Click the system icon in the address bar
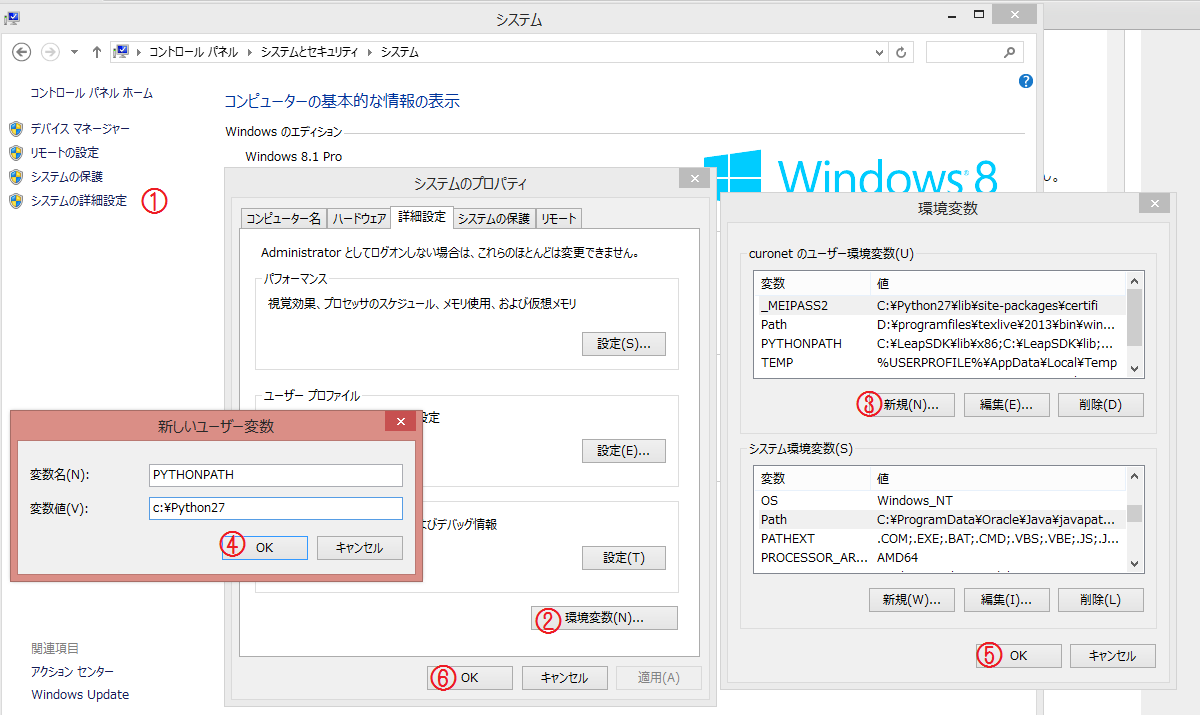This screenshot has height=715, width=1200. 121,52
